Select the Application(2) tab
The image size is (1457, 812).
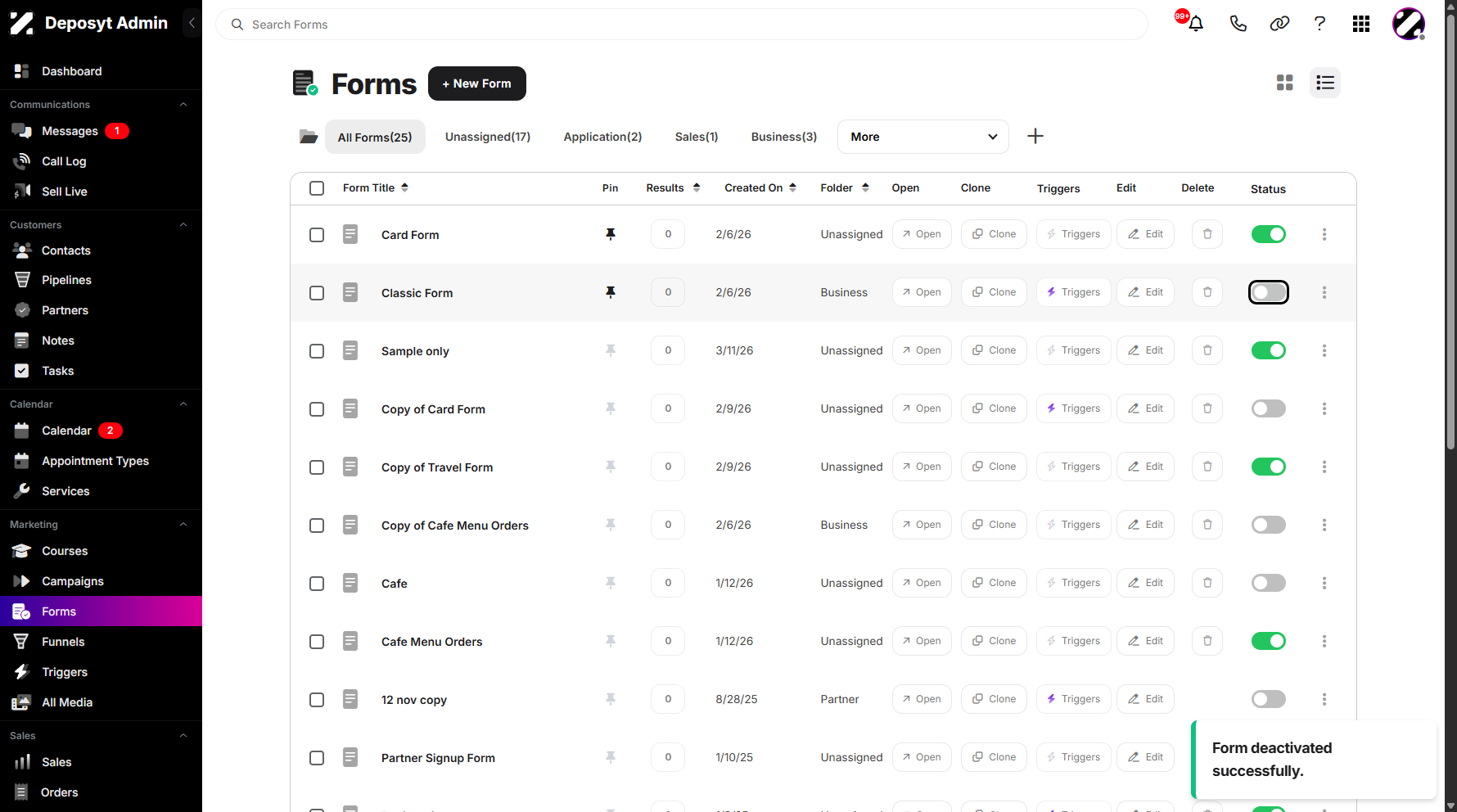point(602,137)
